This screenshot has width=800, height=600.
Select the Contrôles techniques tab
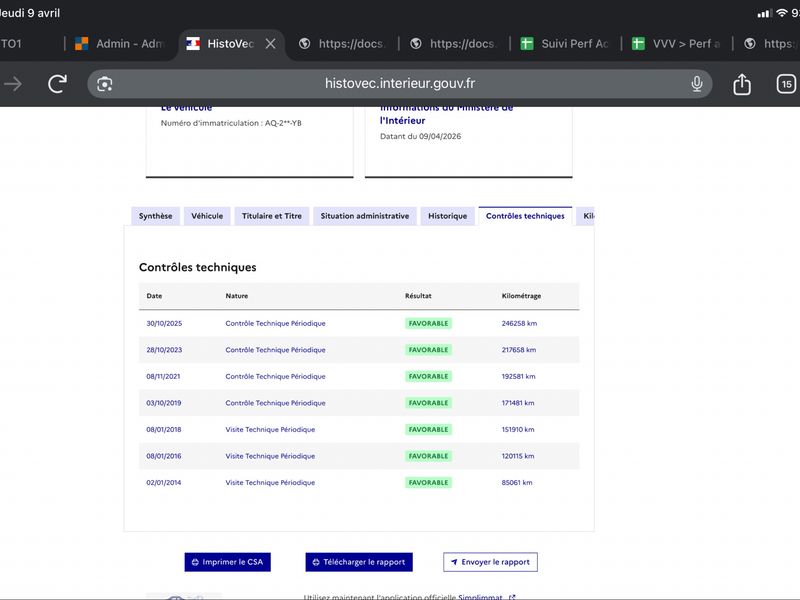[525, 216]
